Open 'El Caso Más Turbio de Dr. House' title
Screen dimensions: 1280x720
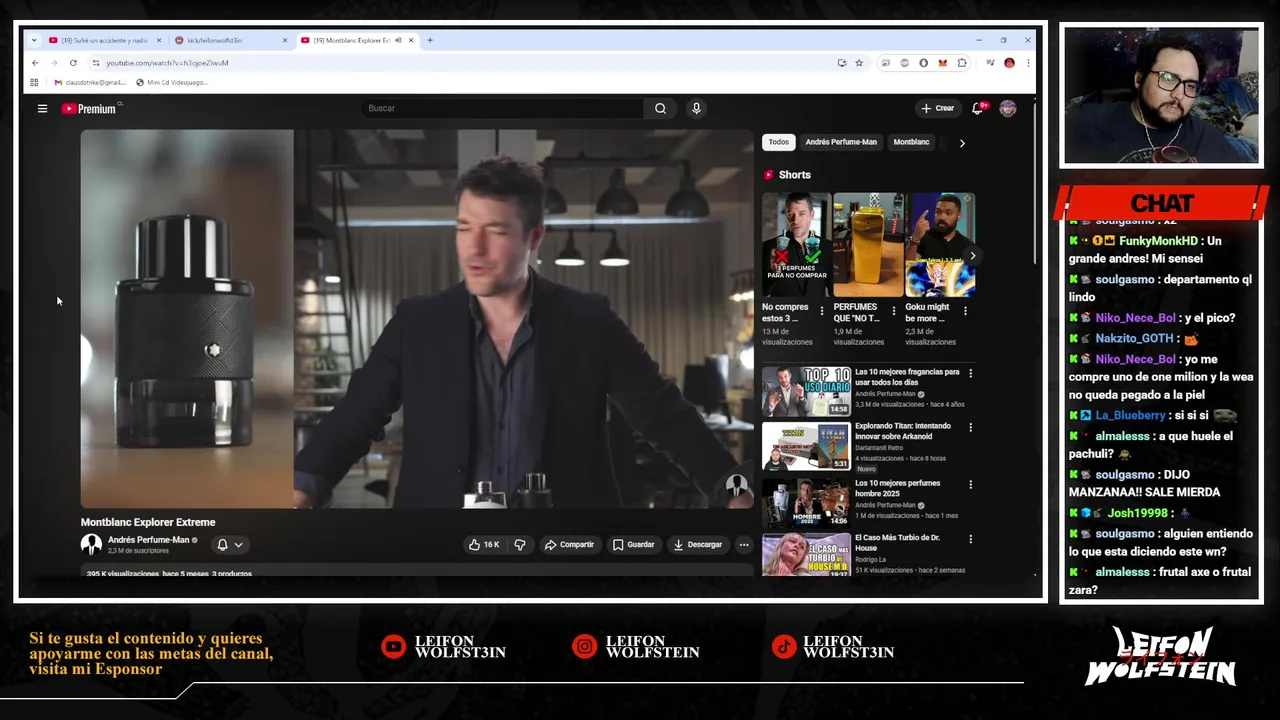[x=897, y=542]
